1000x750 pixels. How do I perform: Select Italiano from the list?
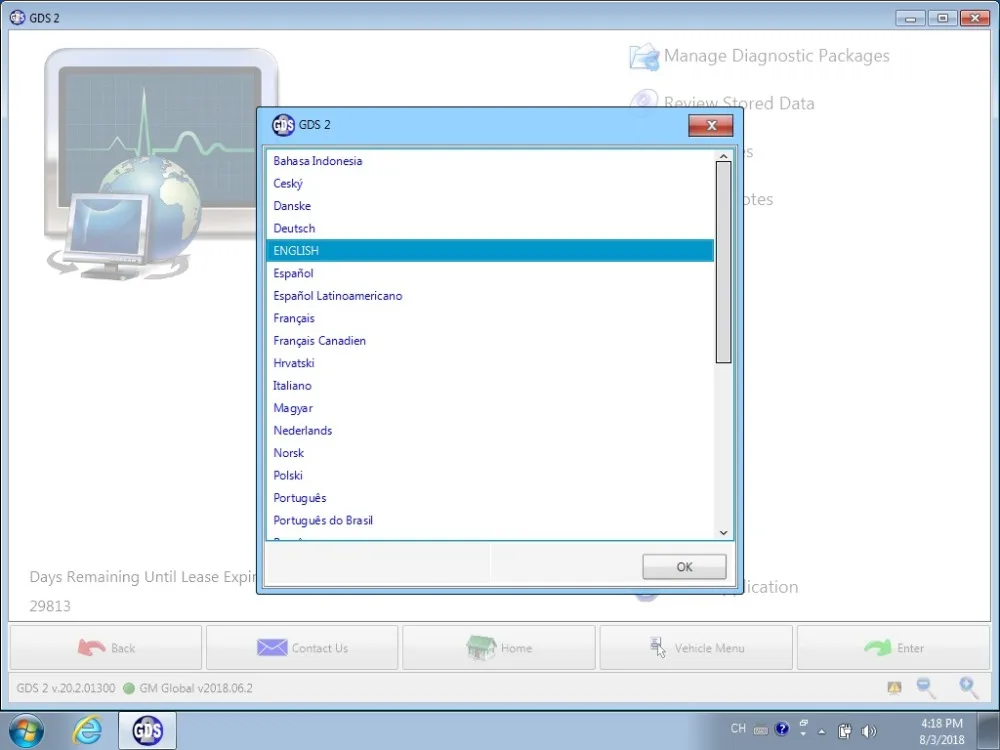point(490,385)
